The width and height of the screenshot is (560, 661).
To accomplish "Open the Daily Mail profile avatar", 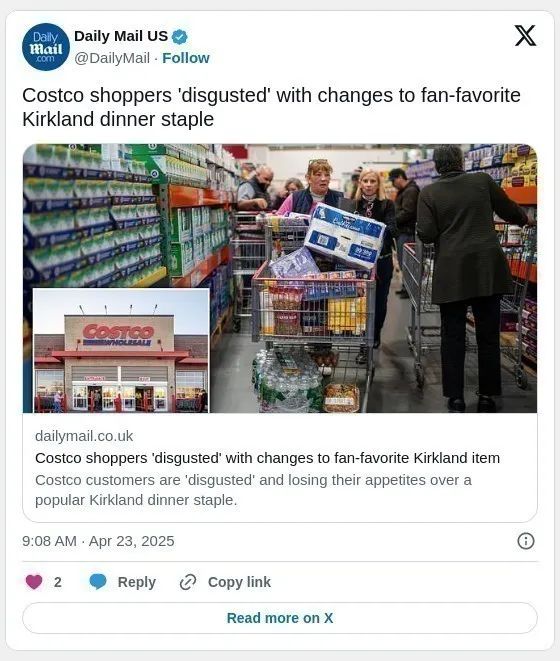I will 46,47.
